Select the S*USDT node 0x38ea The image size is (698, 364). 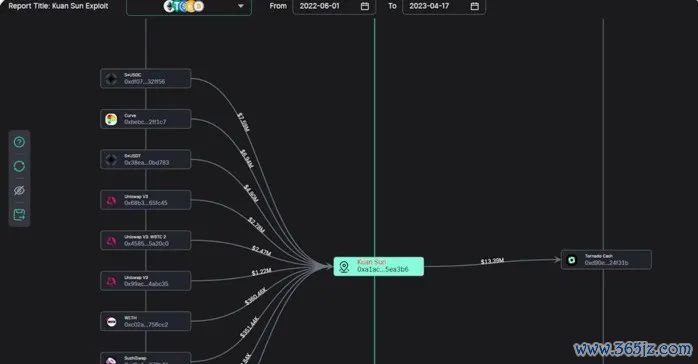point(146,159)
